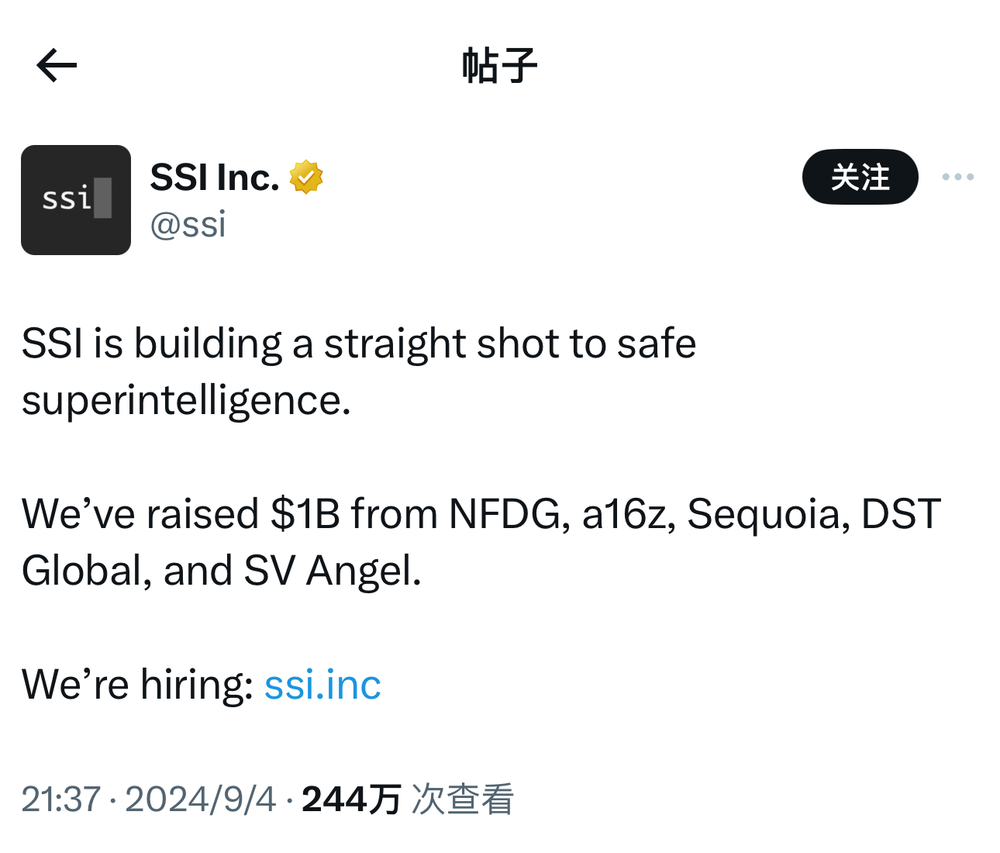Open the 244万 view count
1000x853 pixels.
click(x=351, y=799)
